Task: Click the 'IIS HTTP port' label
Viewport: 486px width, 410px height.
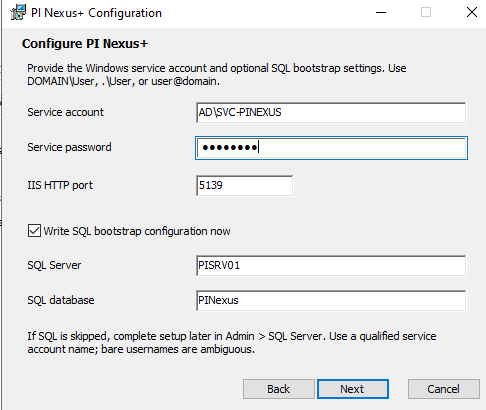Action: click(x=60, y=185)
